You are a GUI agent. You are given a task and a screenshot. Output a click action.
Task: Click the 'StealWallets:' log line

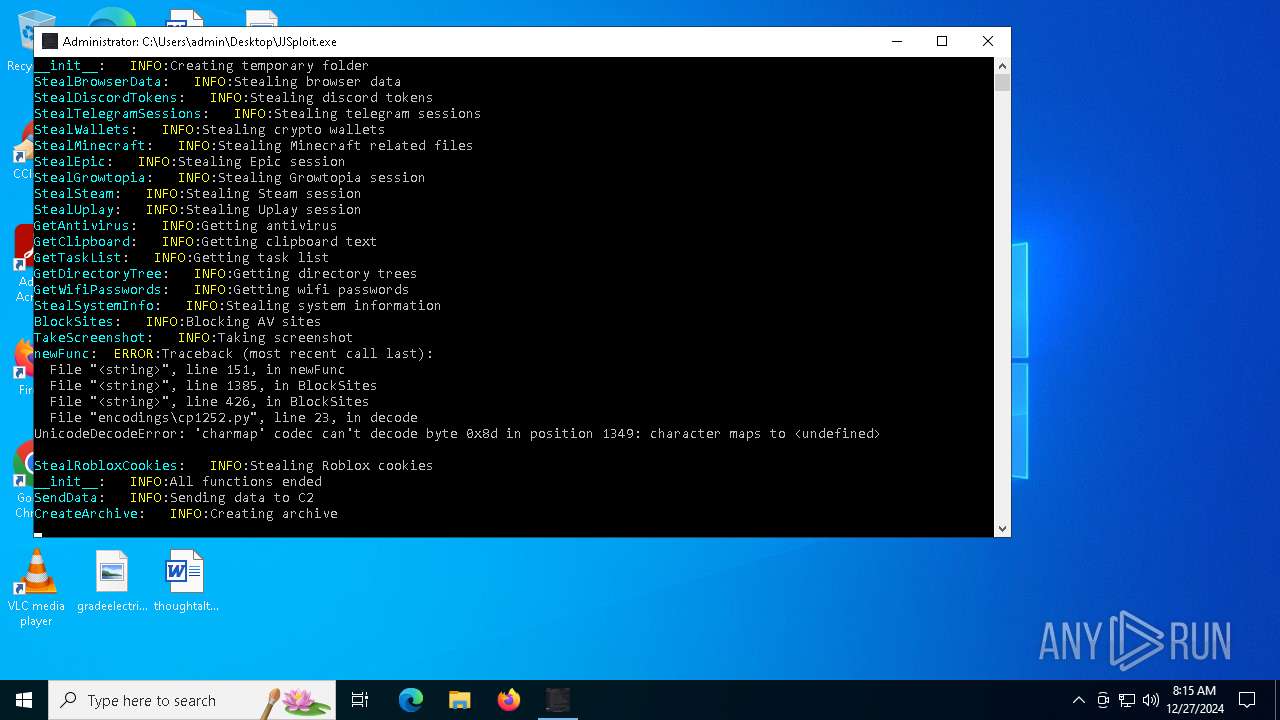[x=209, y=130]
